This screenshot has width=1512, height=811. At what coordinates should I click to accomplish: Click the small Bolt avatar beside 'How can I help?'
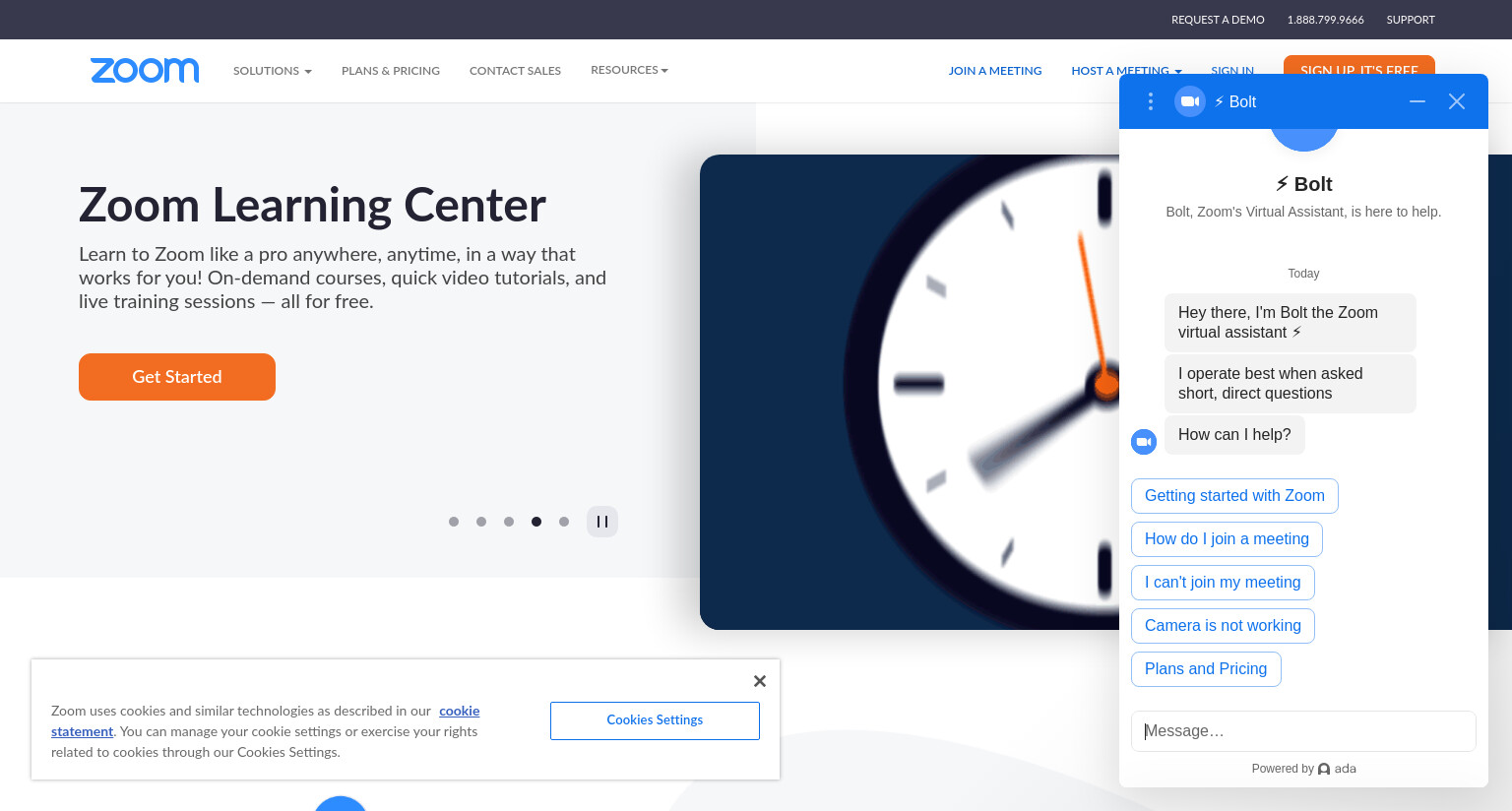pyautogui.click(x=1144, y=442)
